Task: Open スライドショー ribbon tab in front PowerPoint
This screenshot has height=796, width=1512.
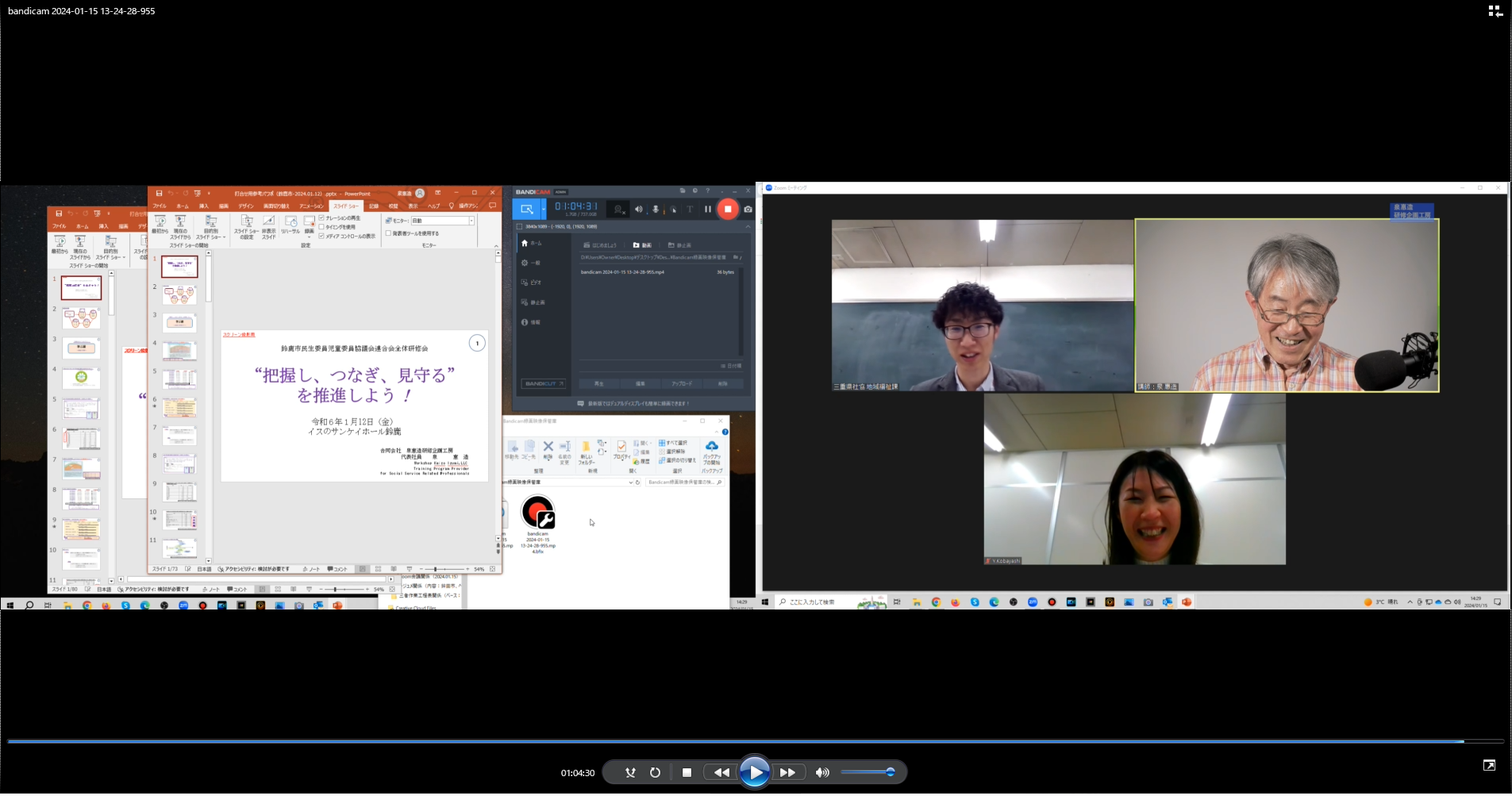Action: (x=345, y=206)
